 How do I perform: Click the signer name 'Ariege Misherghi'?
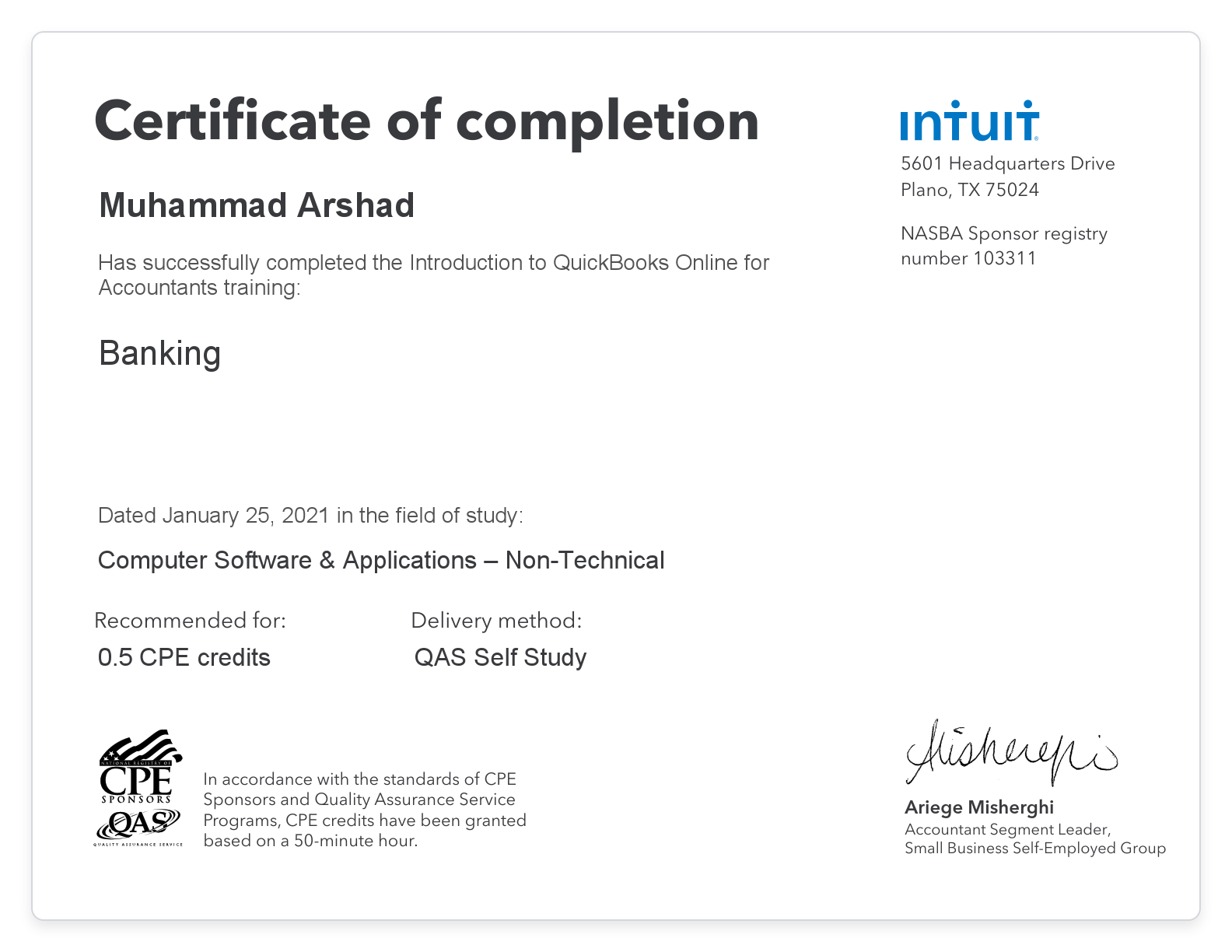(x=979, y=807)
